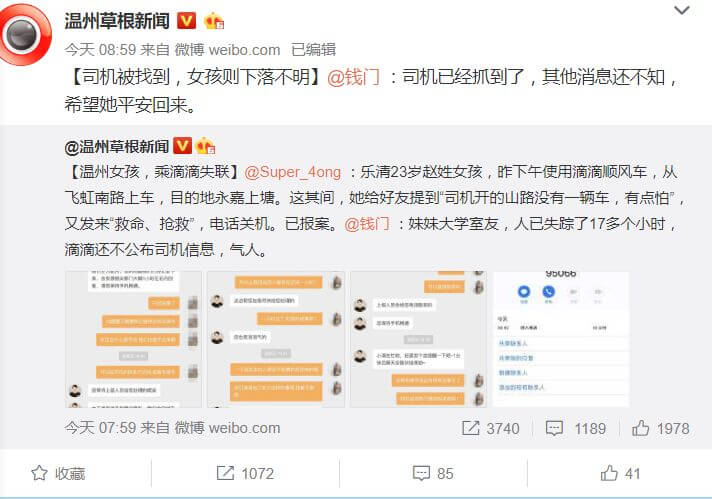Like this post with 41 likes
712x499 pixels.
click(620, 474)
